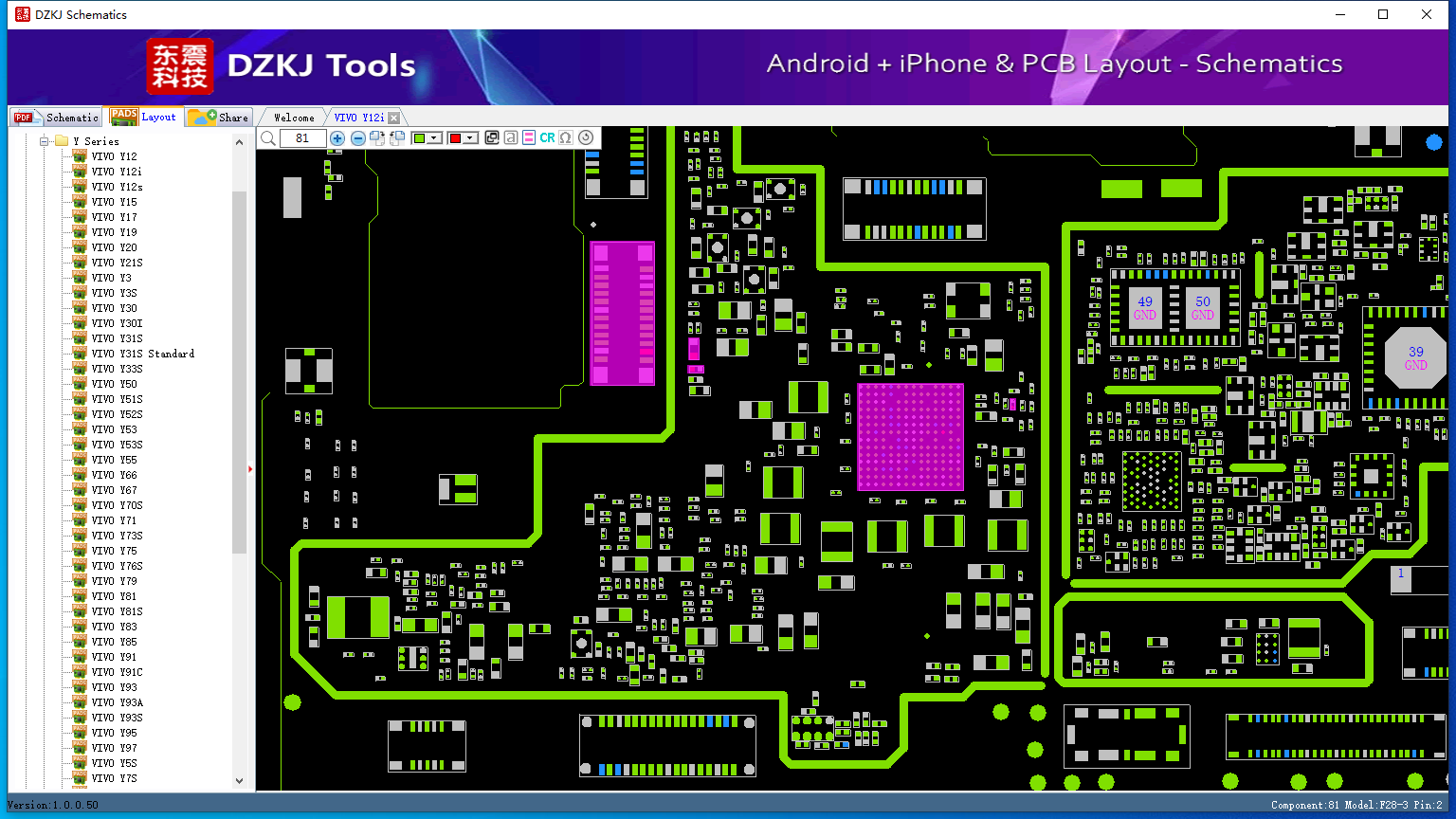Viewport: 1456px width, 819px height.
Task: Select the VIVO Y91C entry
Action: point(117,672)
